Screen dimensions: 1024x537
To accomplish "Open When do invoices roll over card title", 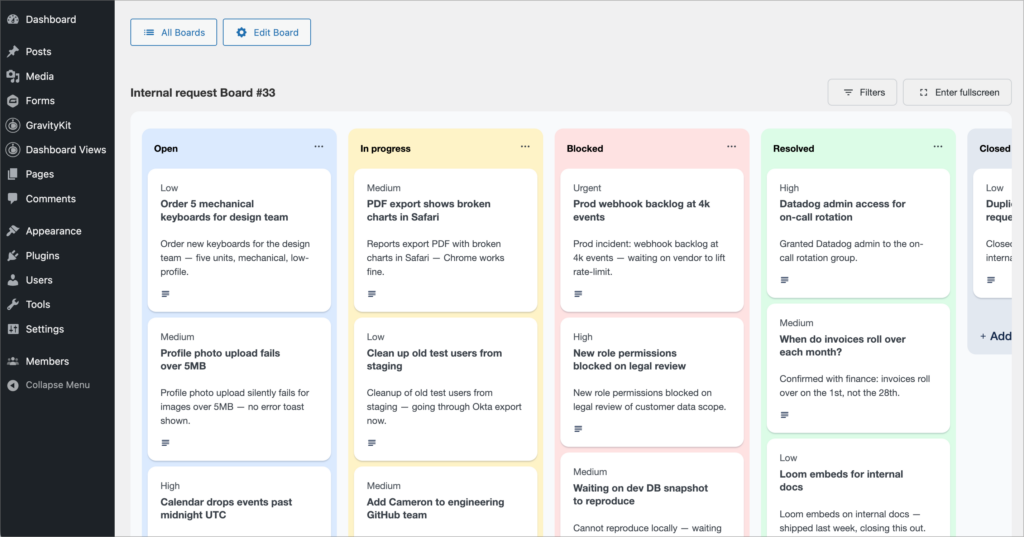I will click(x=842, y=346).
